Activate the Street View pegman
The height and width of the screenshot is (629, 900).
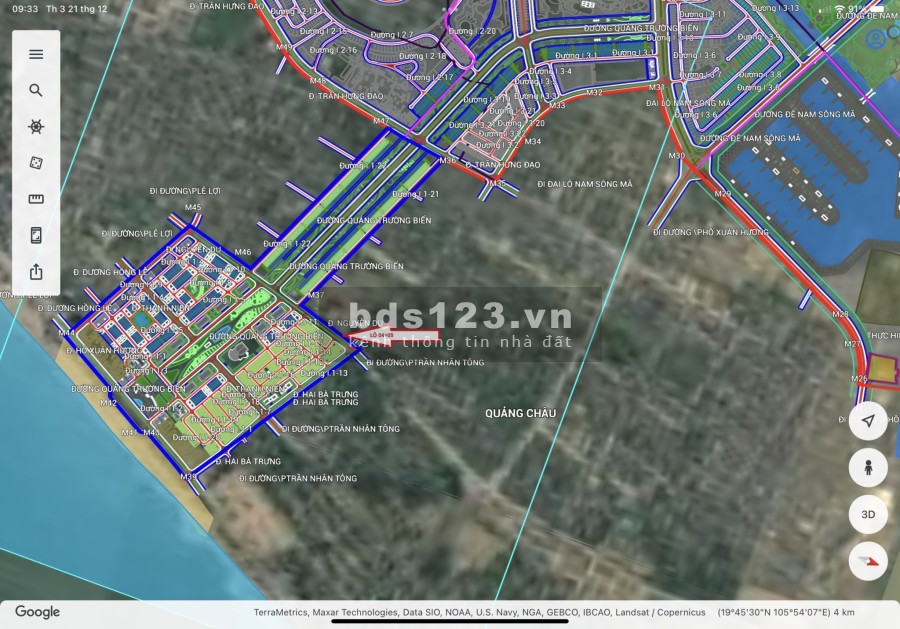coord(868,467)
